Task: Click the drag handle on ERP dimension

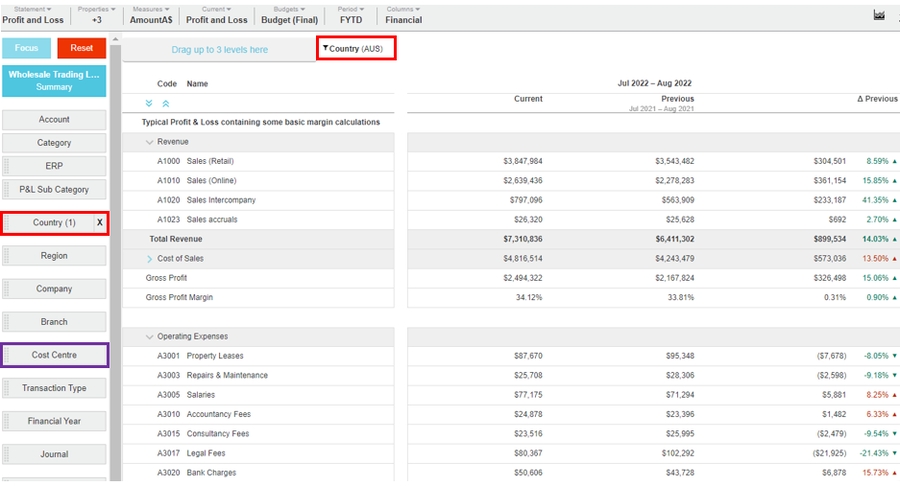Action: pos(8,166)
